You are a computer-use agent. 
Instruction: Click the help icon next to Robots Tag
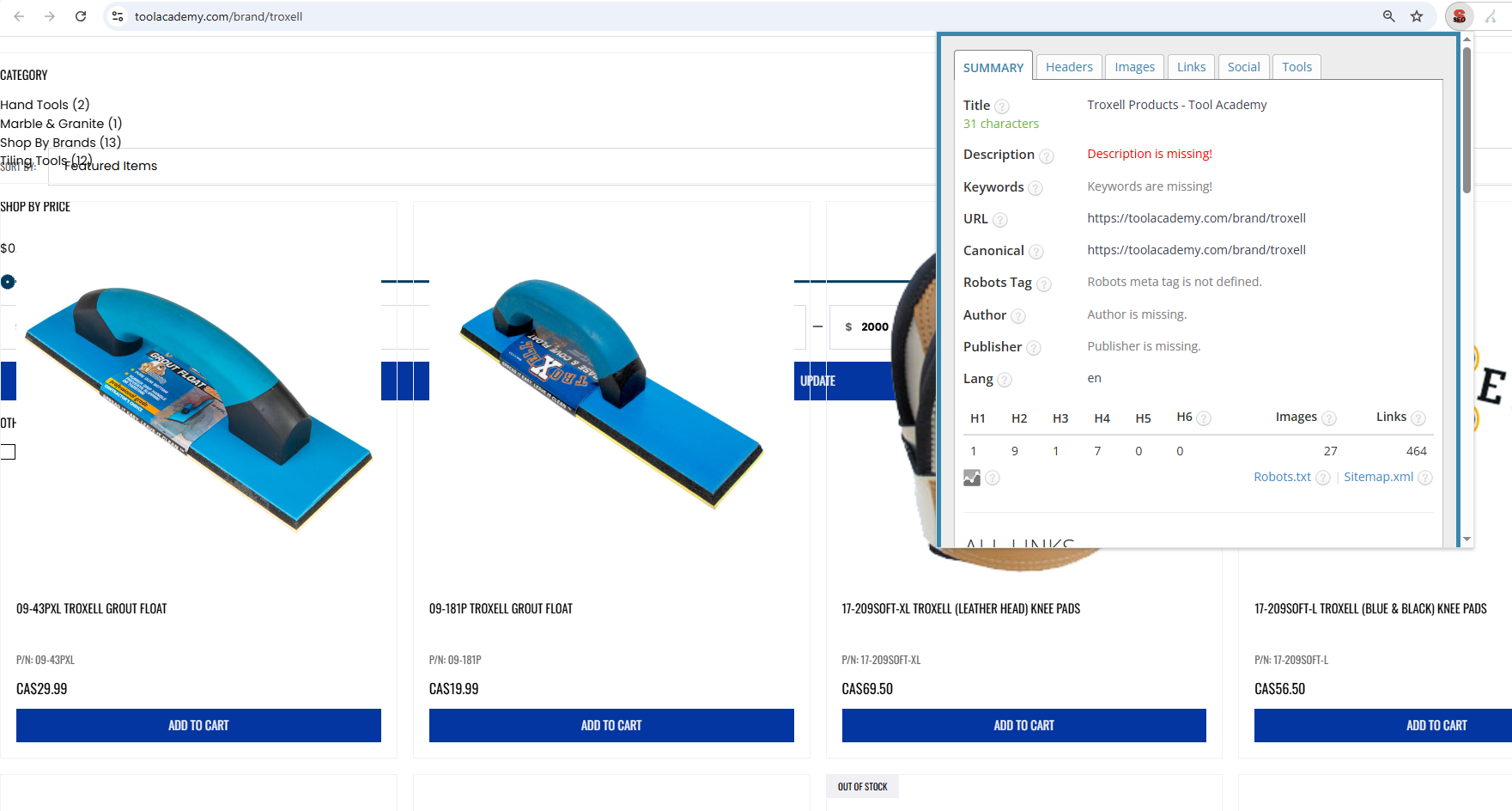pyautogui.click(x=1044, y=284)
